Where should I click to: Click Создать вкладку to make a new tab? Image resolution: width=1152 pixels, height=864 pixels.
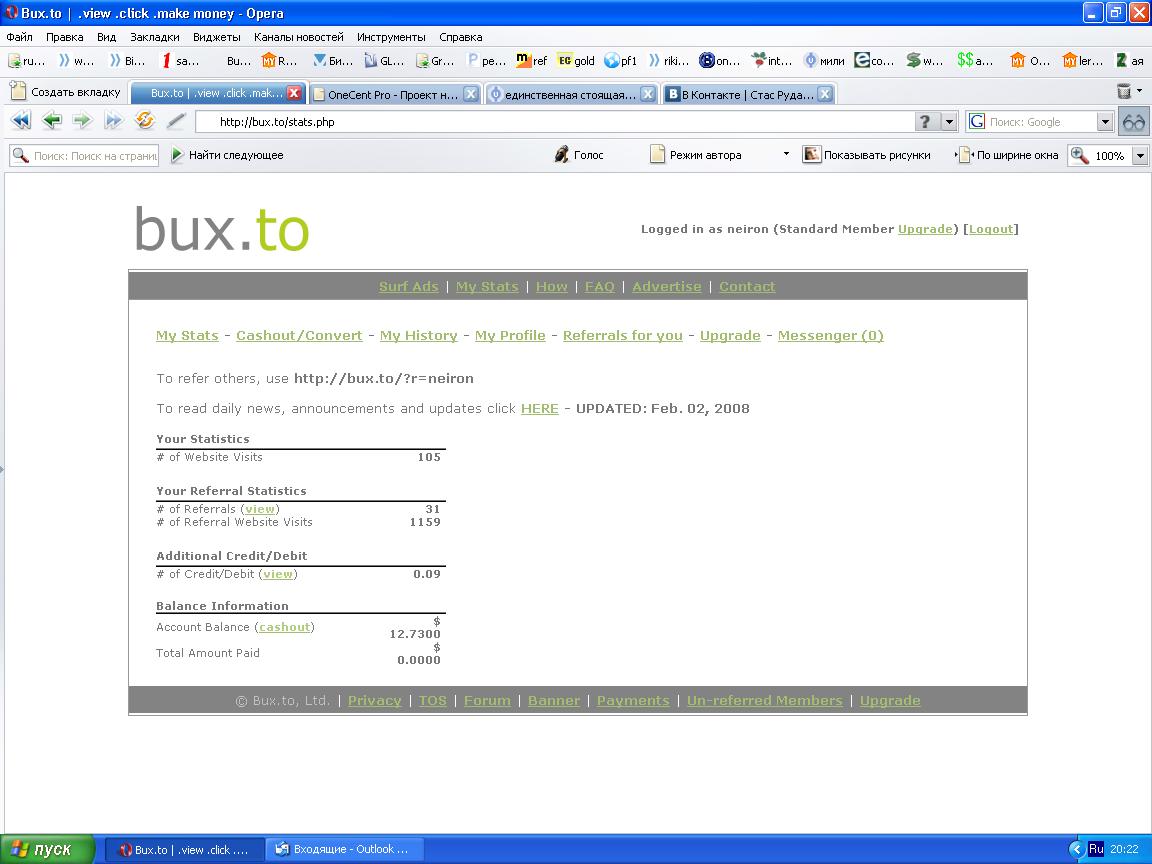pos(65,92)
